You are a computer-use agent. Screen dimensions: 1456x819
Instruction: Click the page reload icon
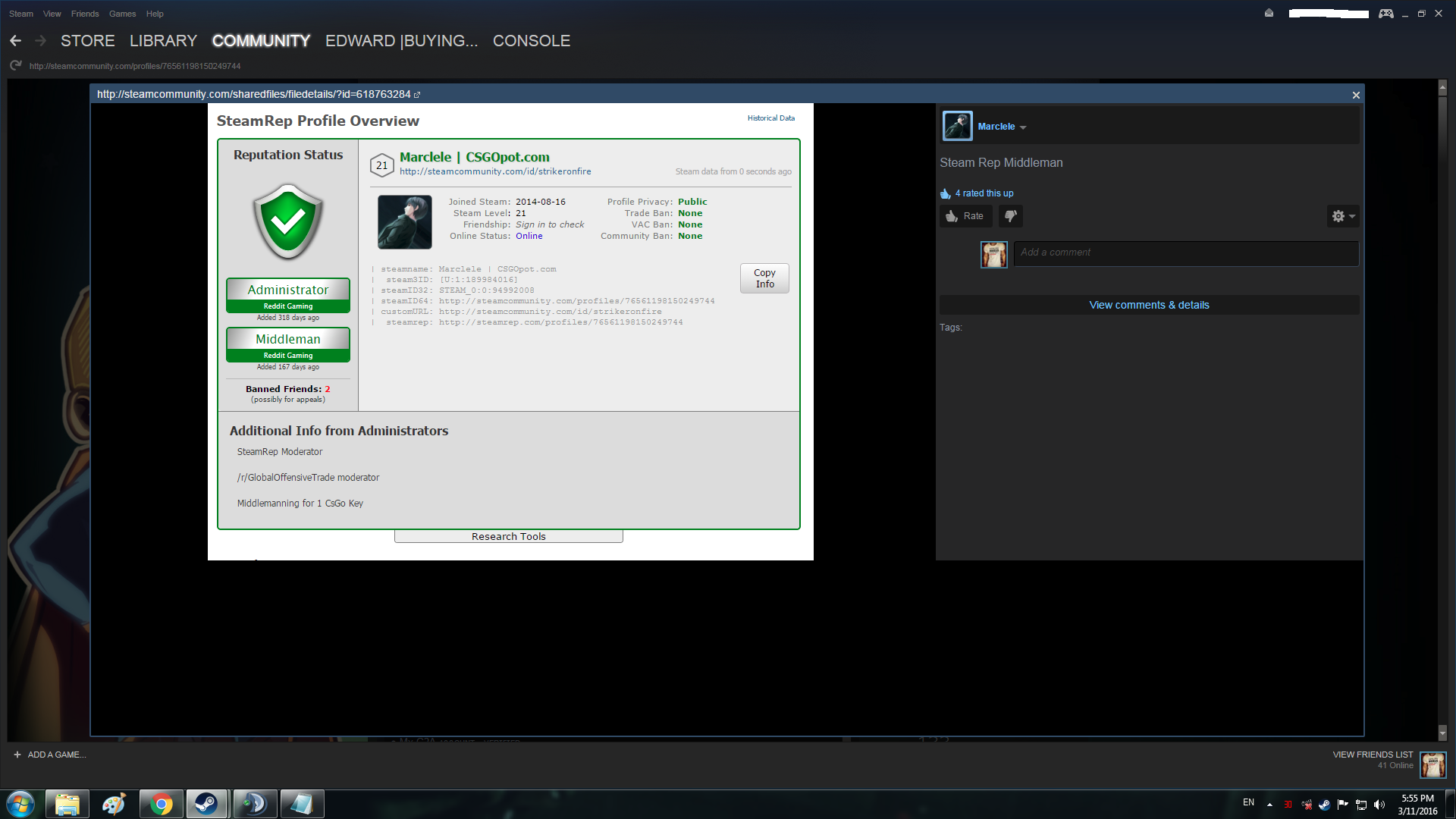pos(15,66)
